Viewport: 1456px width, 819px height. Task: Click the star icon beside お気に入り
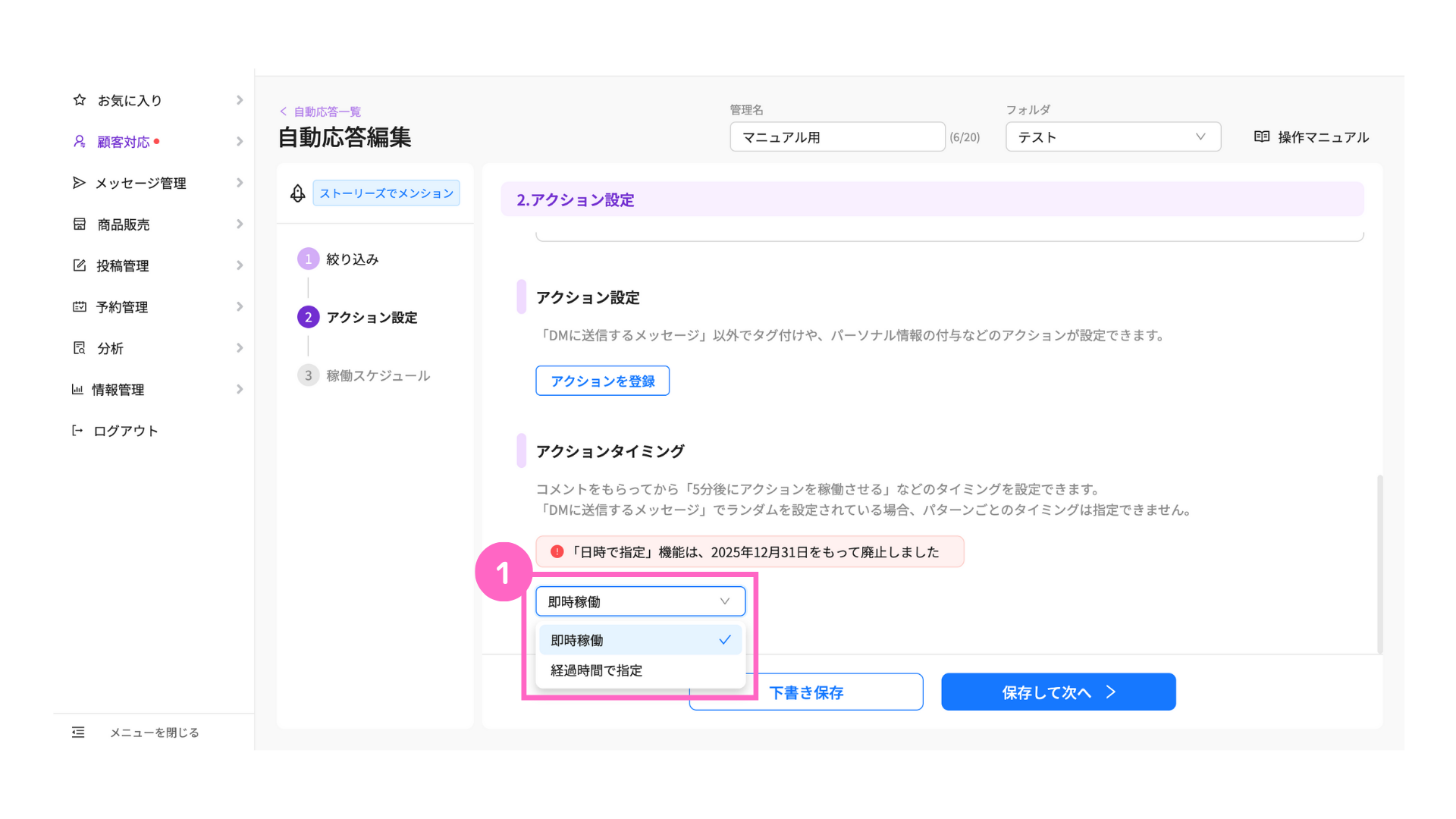tap(80, 100)
